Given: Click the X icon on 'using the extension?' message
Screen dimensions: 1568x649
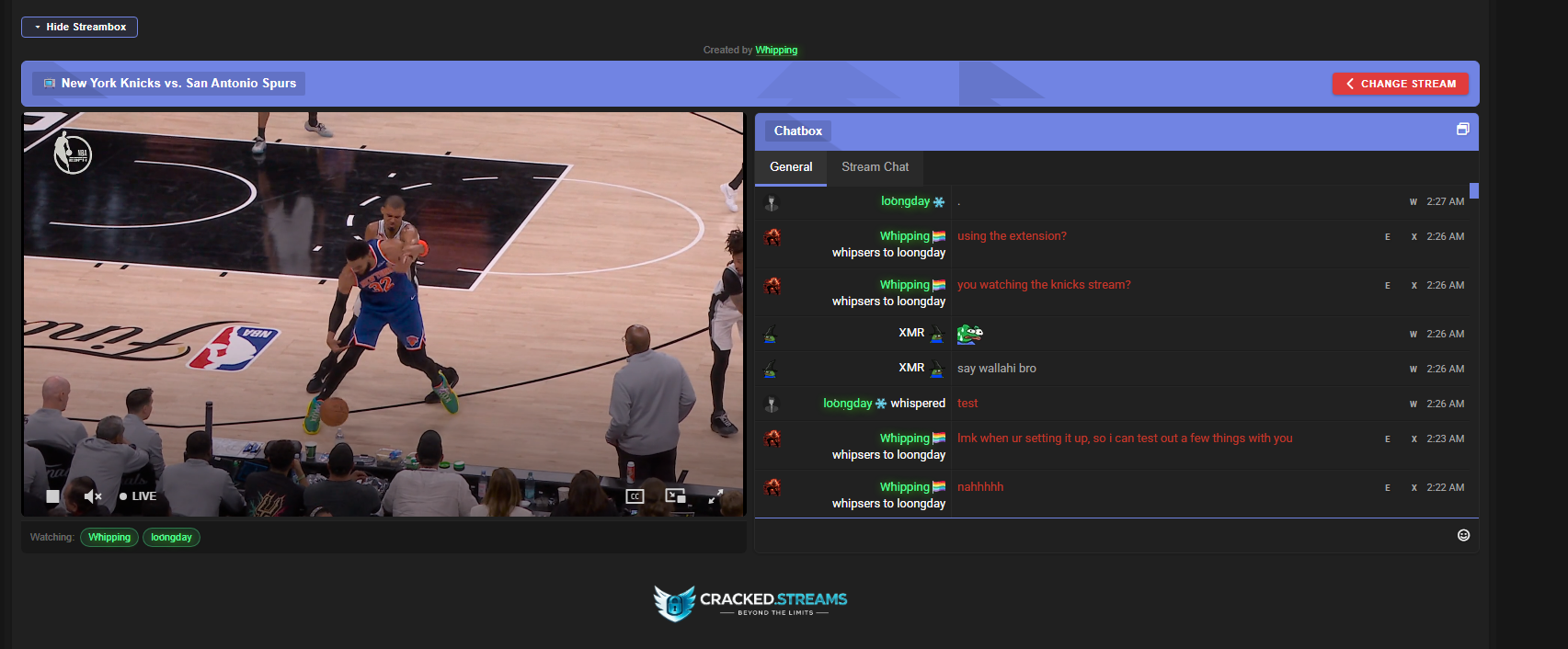Looking at the screenshot, I should [x=1414, y=237].
